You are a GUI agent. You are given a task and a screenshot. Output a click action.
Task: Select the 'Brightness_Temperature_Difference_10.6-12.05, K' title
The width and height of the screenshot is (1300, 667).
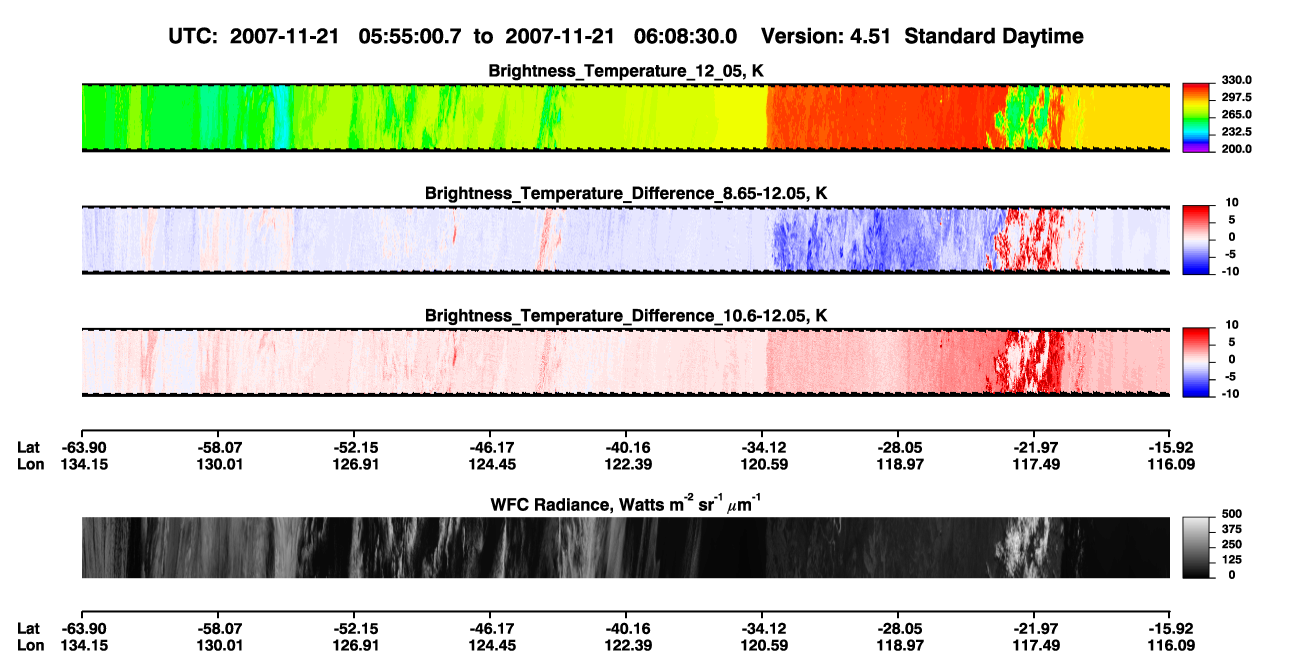626,316
